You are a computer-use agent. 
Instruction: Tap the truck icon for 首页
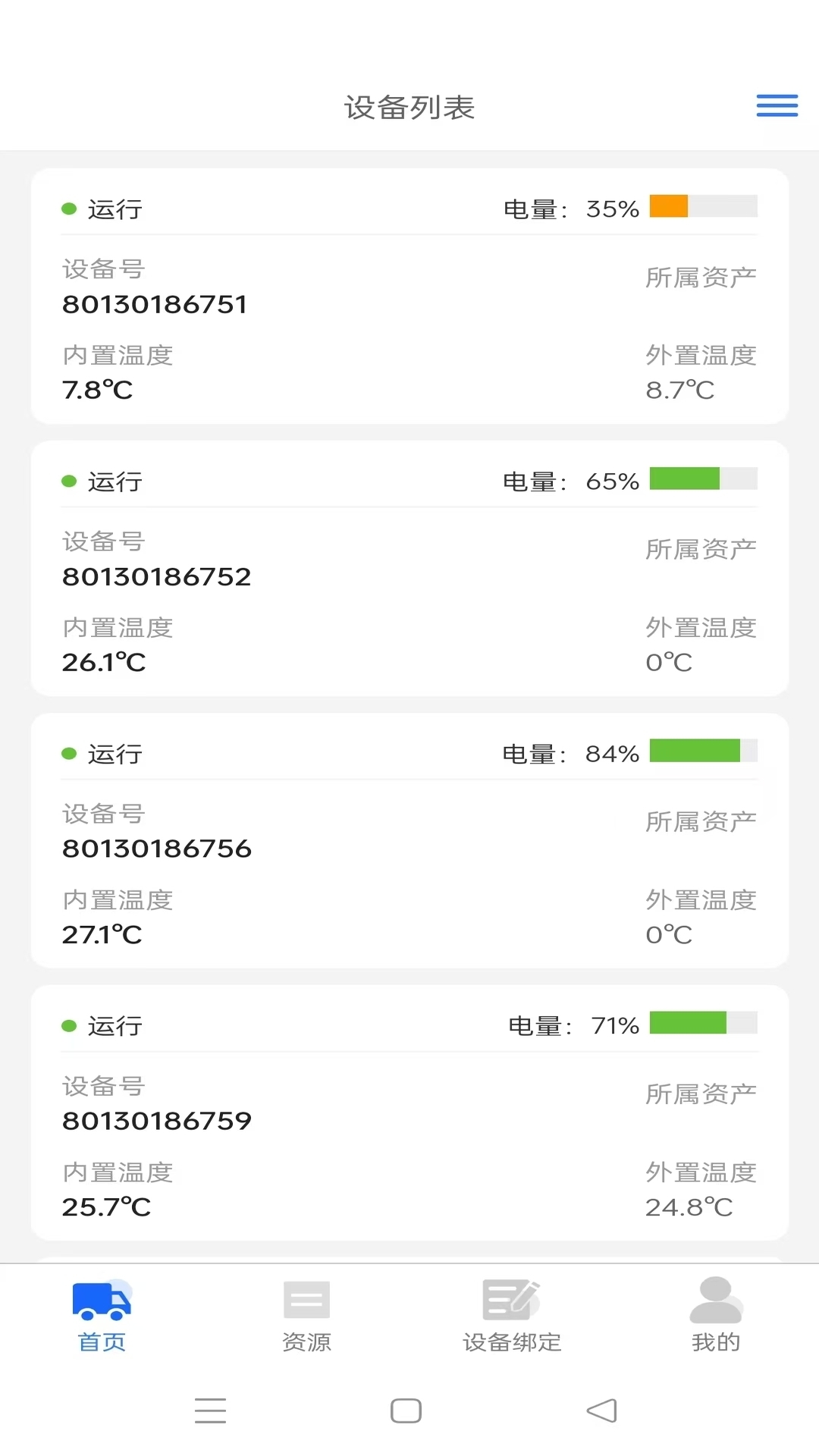point(102,1300)
